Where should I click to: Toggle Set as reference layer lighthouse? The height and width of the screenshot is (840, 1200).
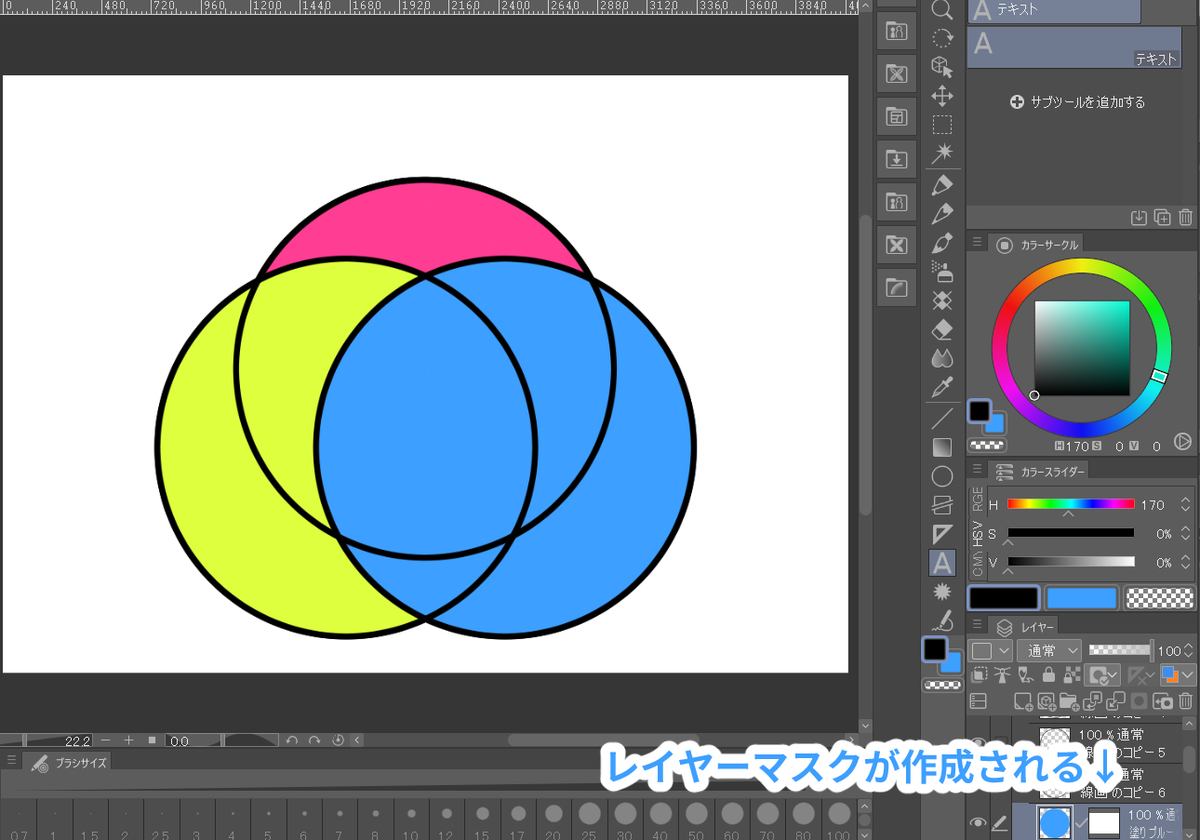pos(1003,675)
